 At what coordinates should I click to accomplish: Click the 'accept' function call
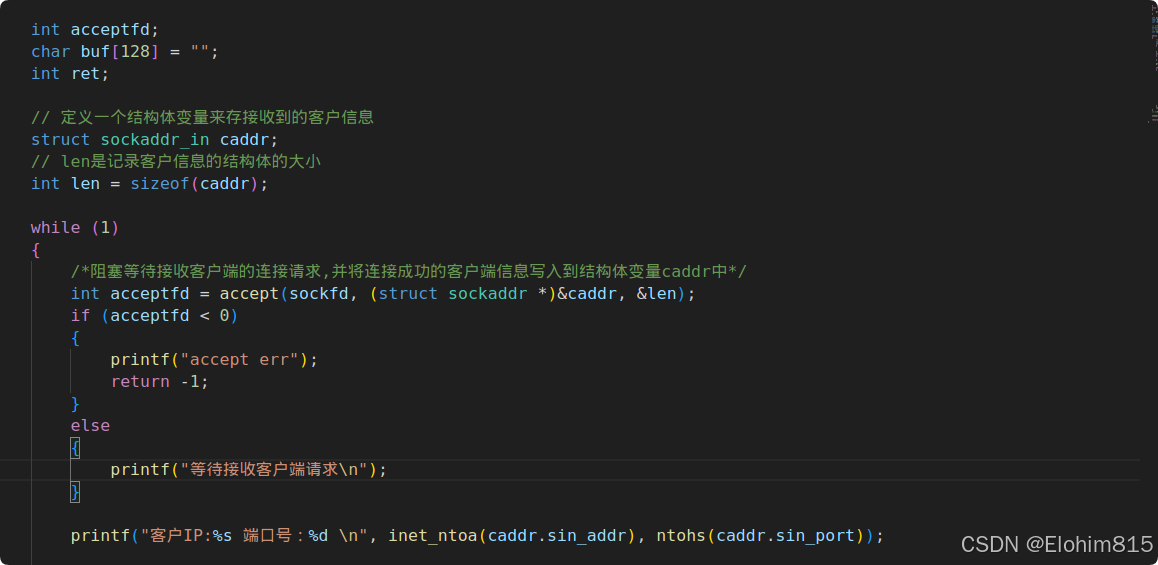tap(249, 294)
